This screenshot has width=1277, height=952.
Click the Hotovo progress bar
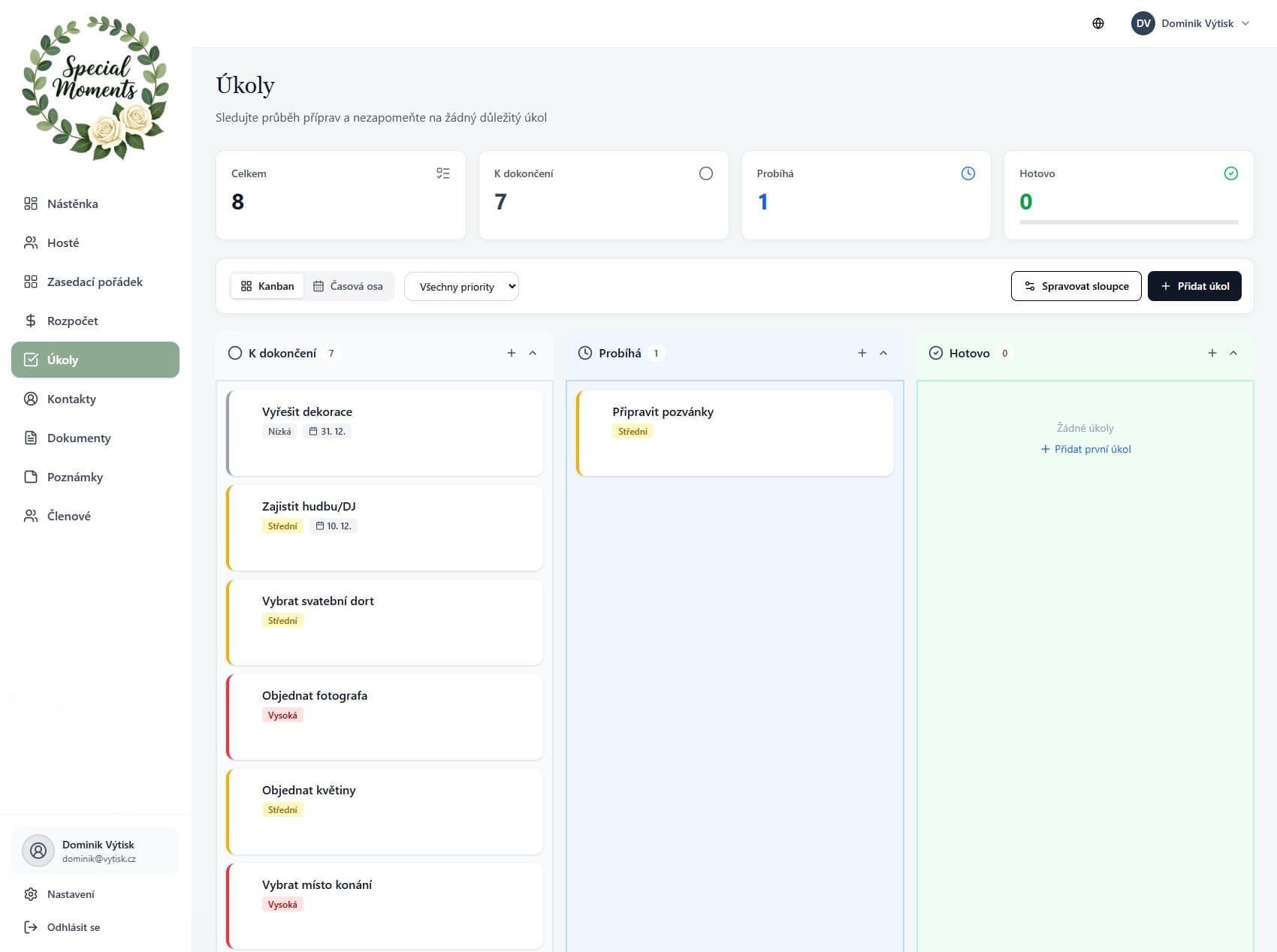1128,222
